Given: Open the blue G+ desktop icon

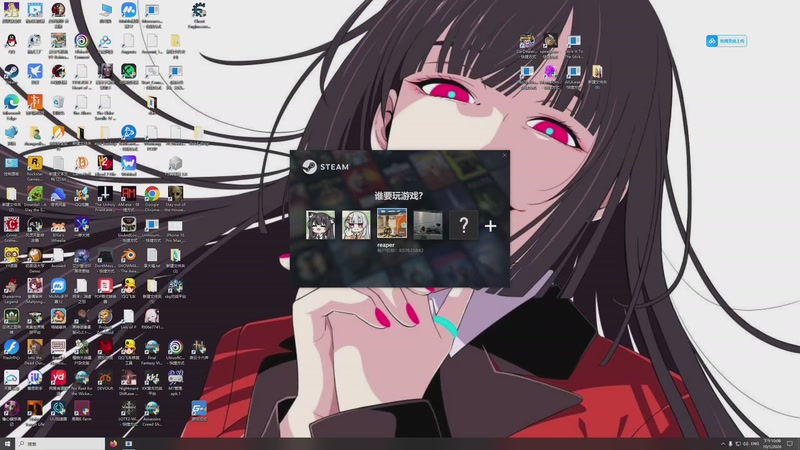Looking at the screenshot, I should (x=199, y=408).
